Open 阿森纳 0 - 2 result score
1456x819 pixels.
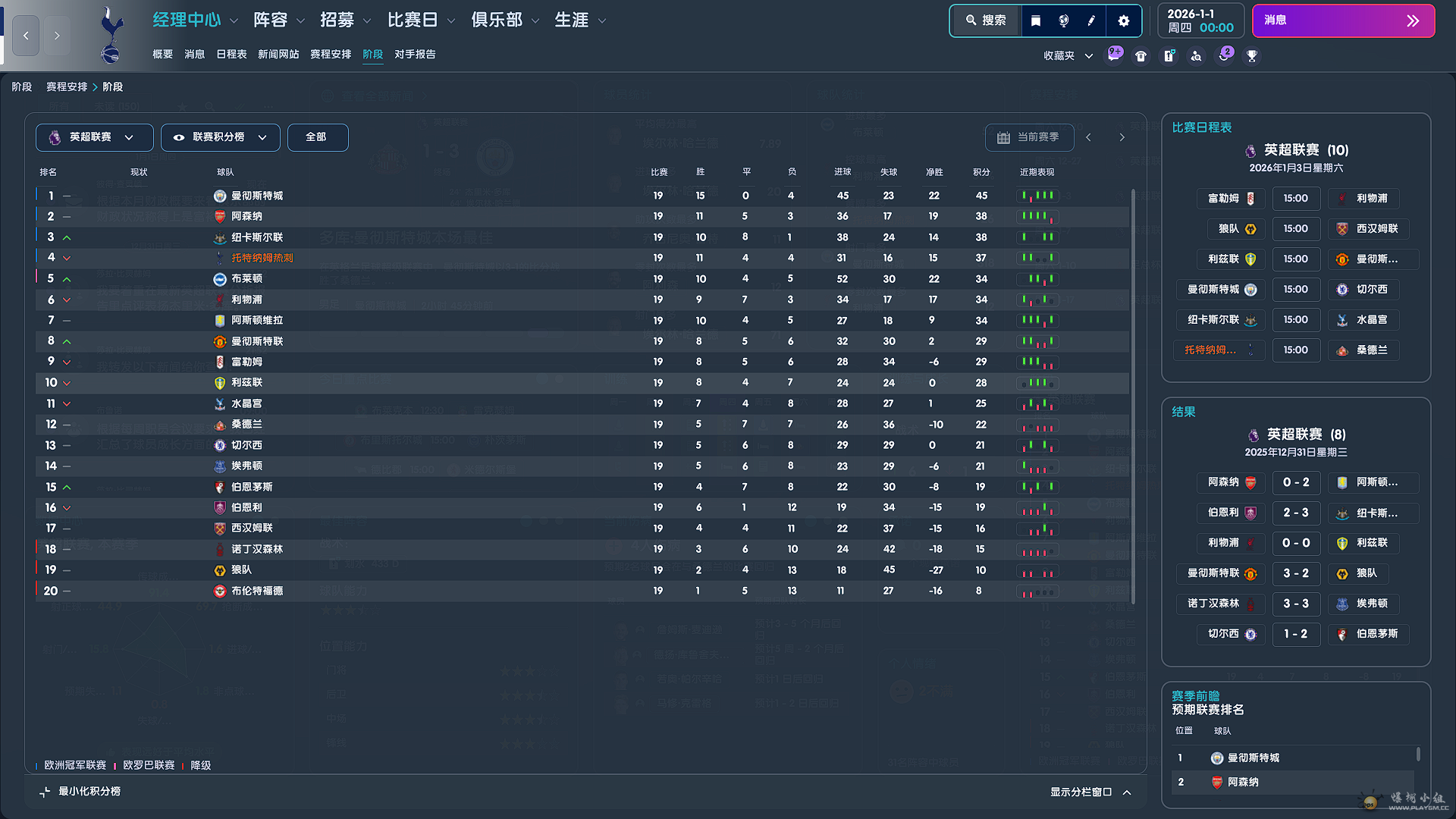point(1296,483)
